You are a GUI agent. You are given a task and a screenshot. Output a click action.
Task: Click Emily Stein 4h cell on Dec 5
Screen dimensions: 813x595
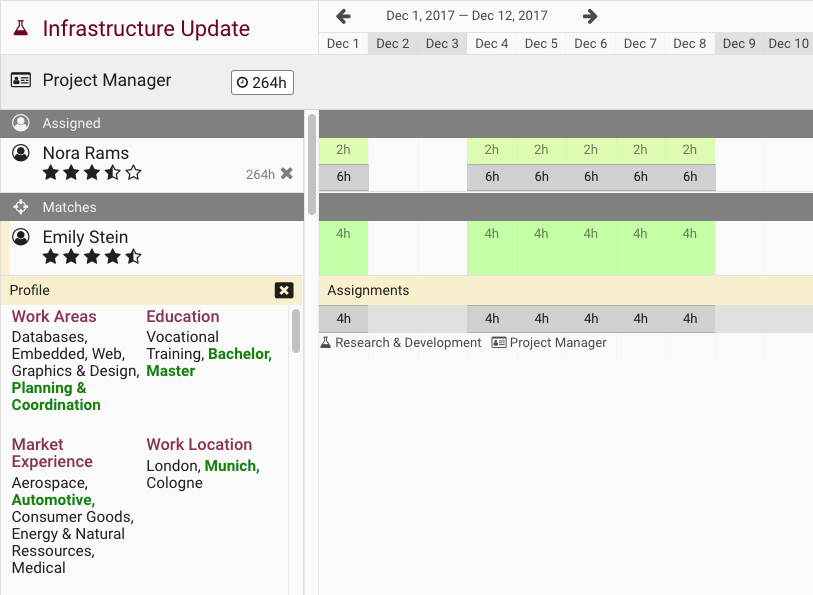coord(541,248)
